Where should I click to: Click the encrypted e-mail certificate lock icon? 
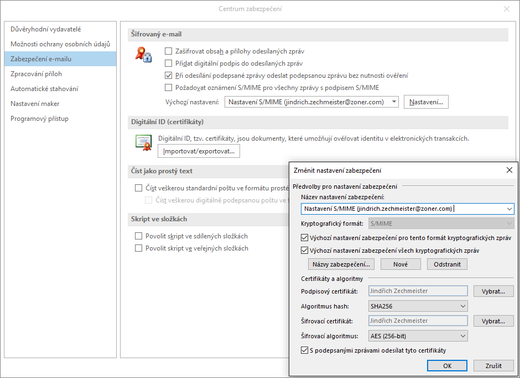143,55
